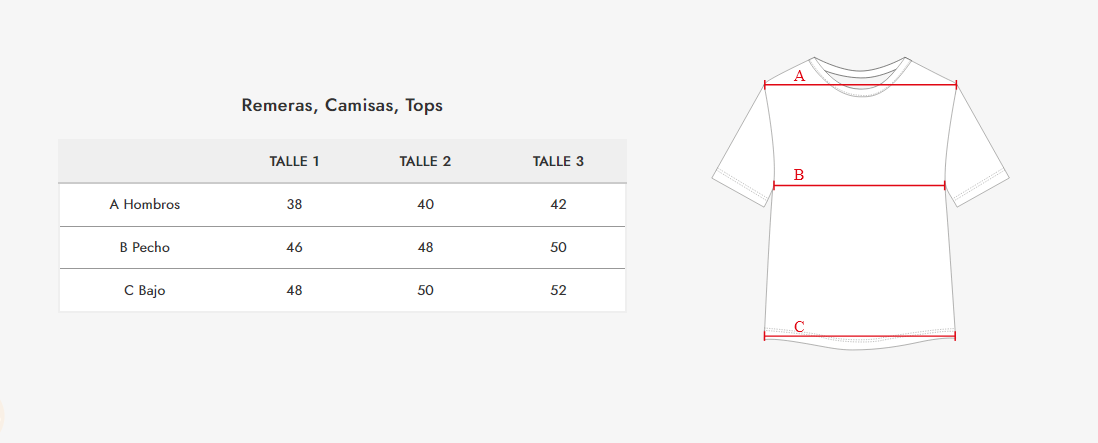
Task: Click the Bajo value 52
Action: pos(558,291)
